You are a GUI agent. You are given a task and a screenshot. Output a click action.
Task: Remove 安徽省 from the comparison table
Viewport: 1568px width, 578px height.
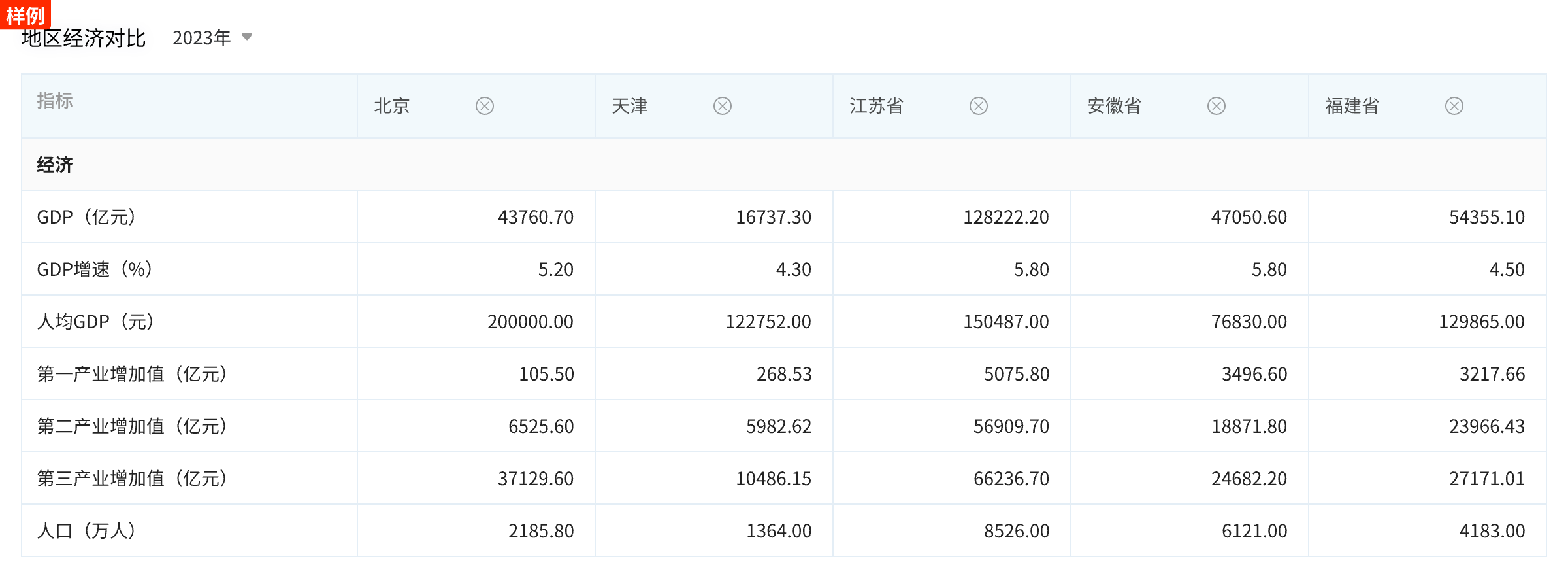(1216, 106)
